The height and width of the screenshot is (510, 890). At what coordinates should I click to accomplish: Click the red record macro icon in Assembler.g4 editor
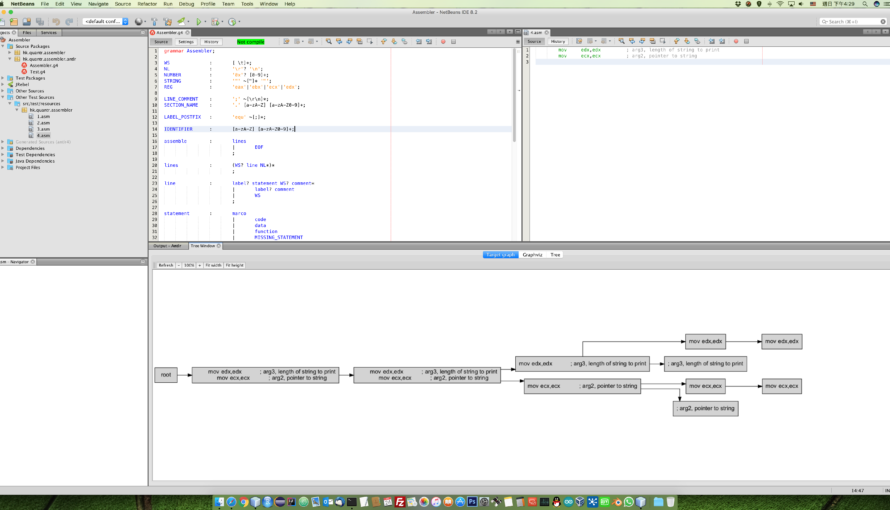click(443, 41)
